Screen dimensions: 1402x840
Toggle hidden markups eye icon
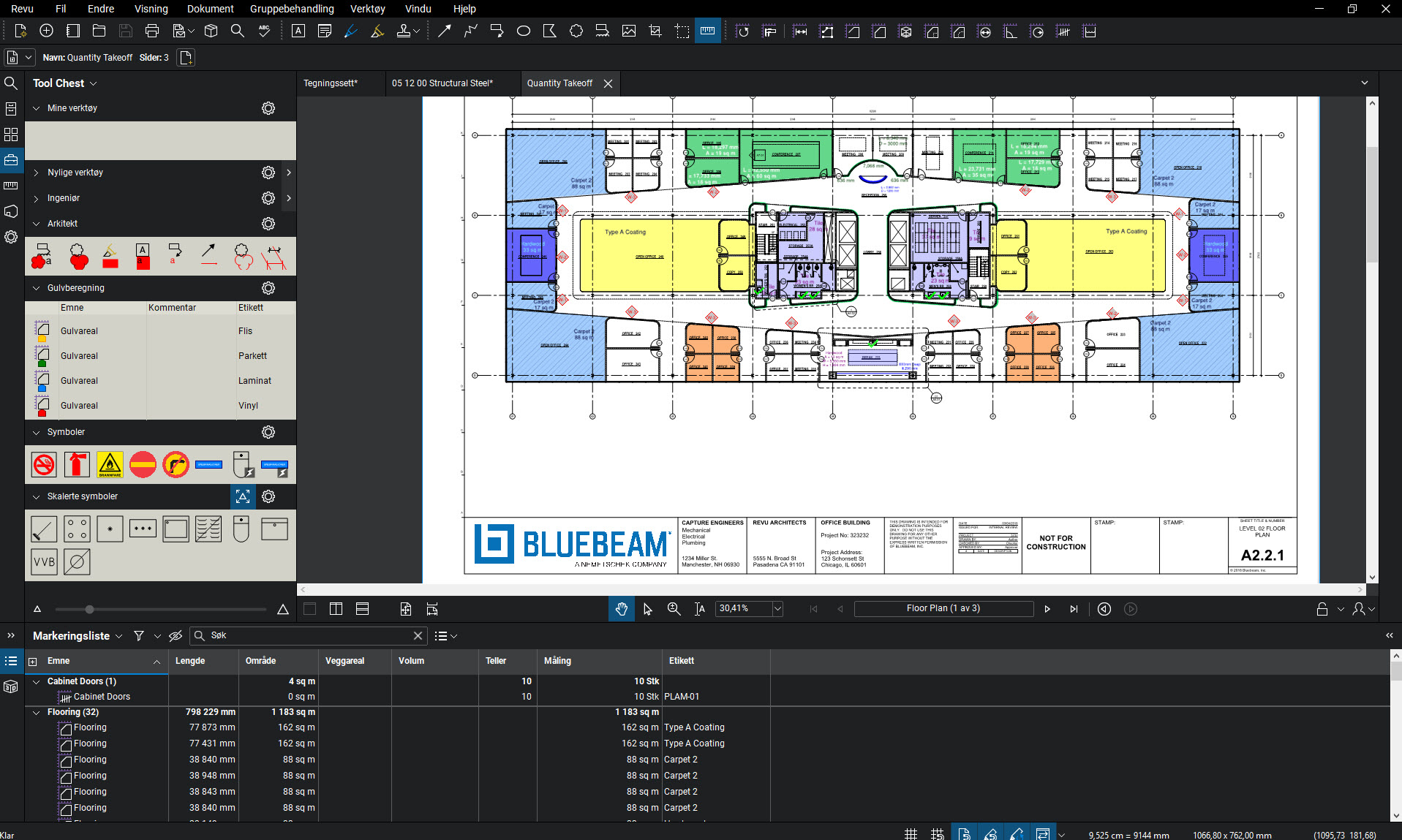176,636
